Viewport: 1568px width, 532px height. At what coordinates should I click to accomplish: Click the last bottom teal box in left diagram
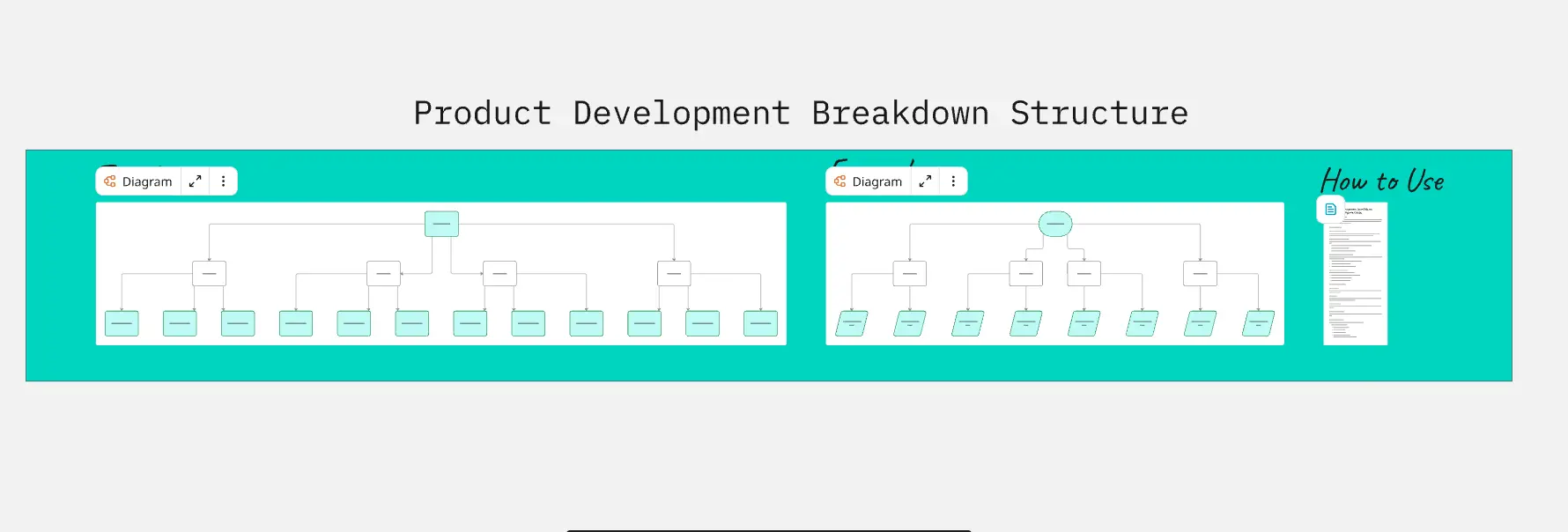pos(760,323)
